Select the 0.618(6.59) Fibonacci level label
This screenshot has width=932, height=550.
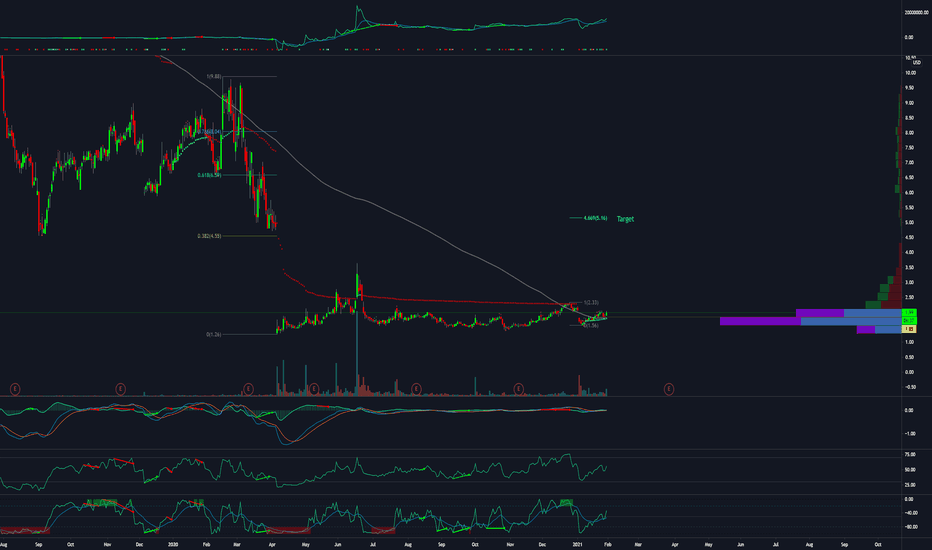click(x=209, y=175)
